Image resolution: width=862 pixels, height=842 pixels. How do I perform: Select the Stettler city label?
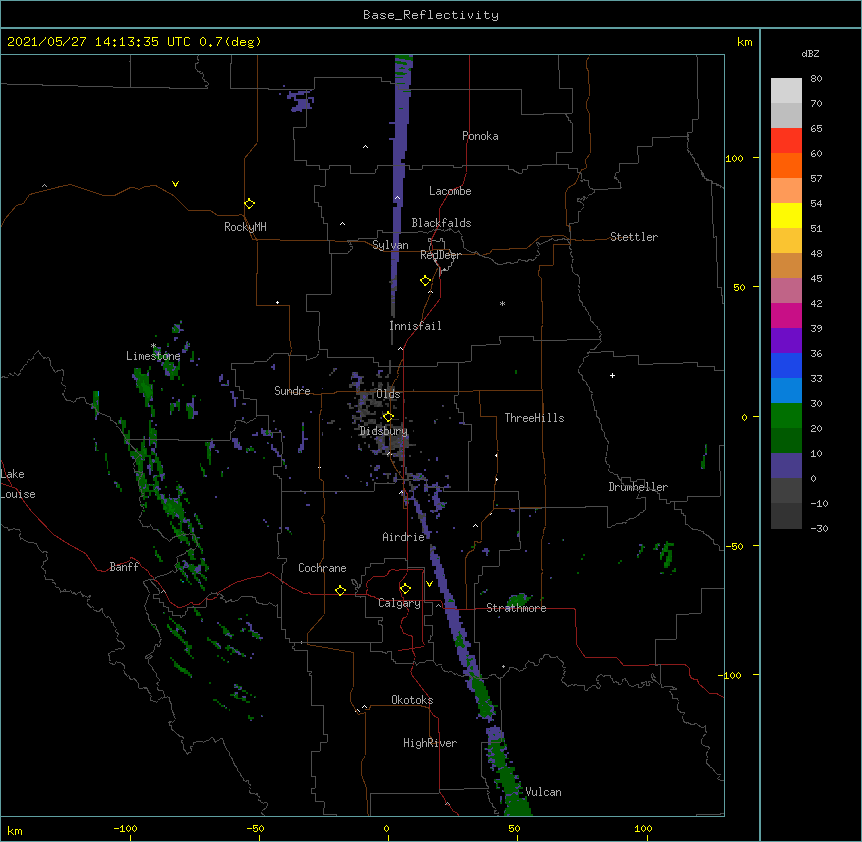[x=634, y=237]
